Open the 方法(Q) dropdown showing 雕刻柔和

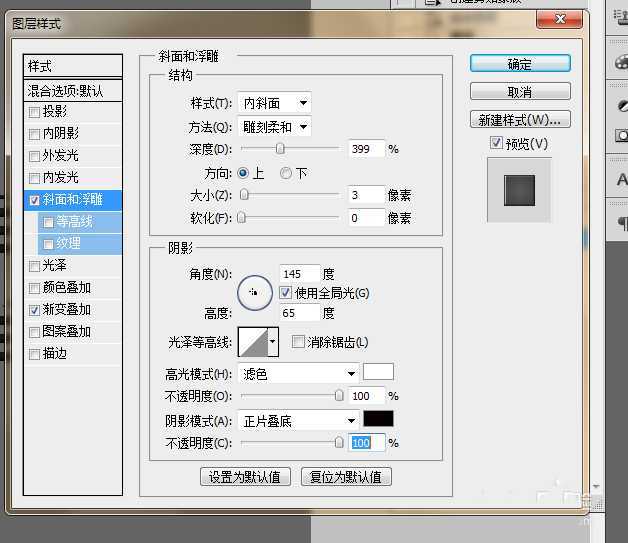pos(274,127)
